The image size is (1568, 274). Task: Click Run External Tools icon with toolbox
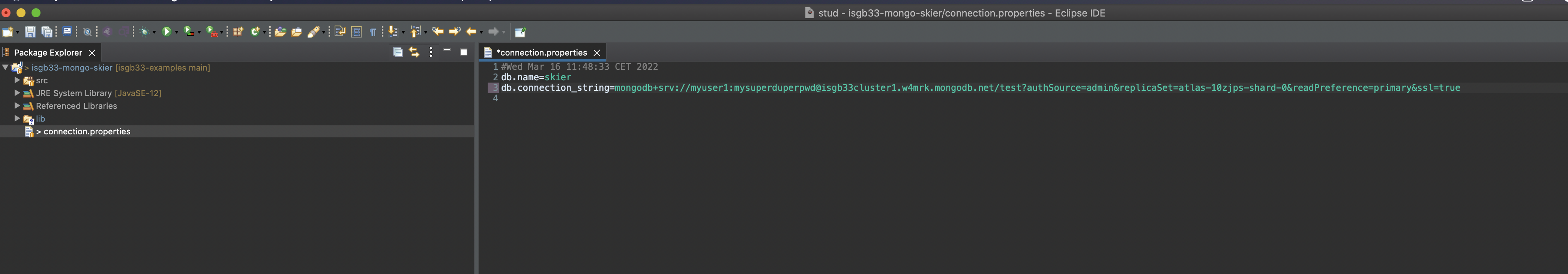pos(211,32)
